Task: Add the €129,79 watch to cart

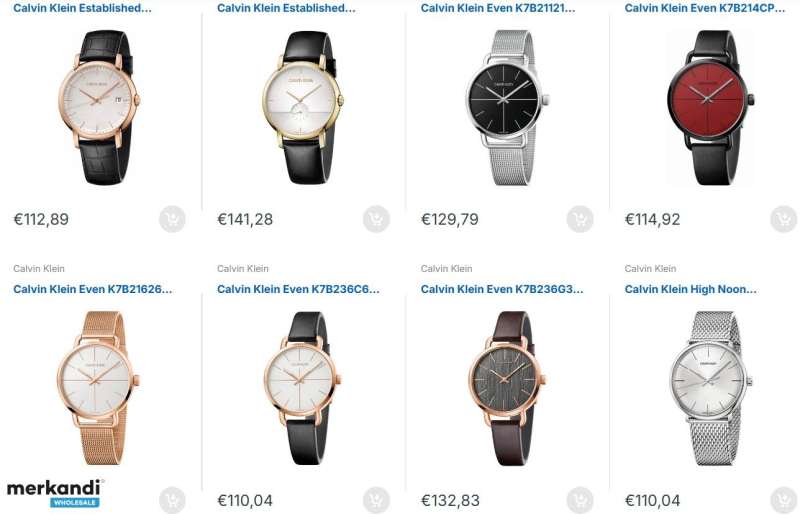Action: [x=580, y=219]
